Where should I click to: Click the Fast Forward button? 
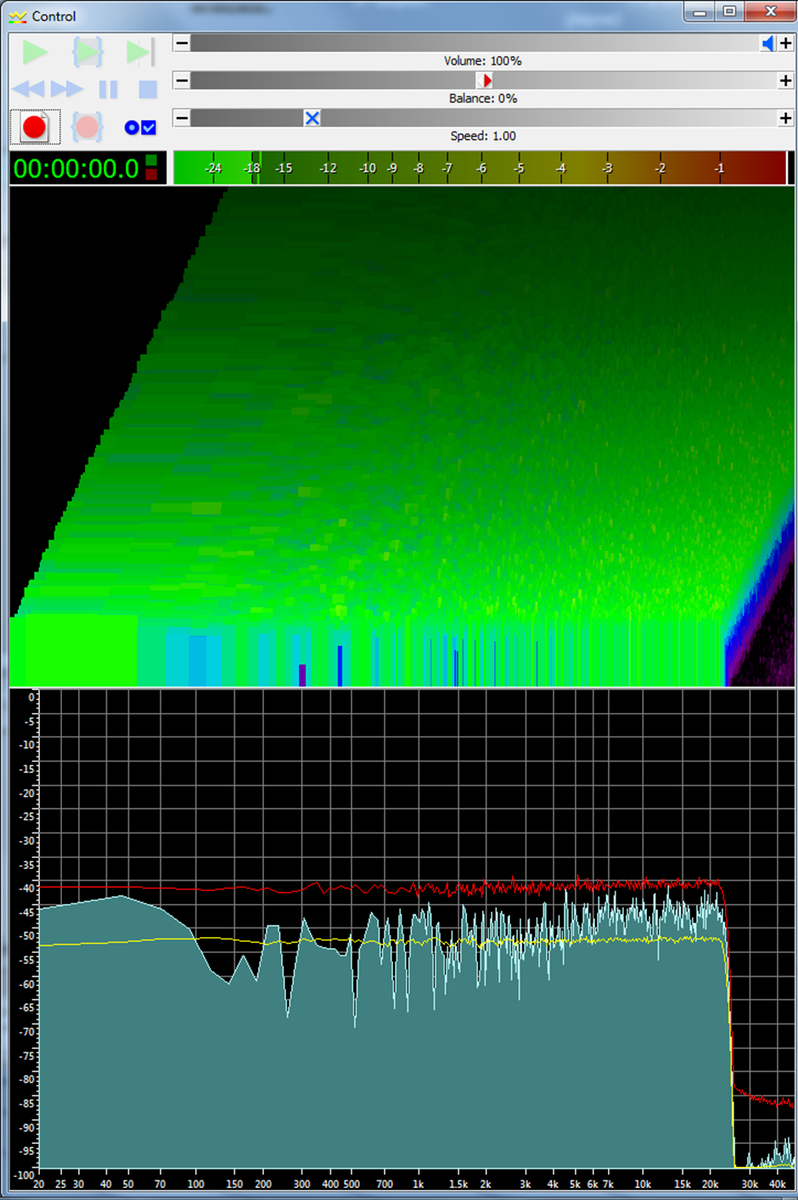[67, 90]
